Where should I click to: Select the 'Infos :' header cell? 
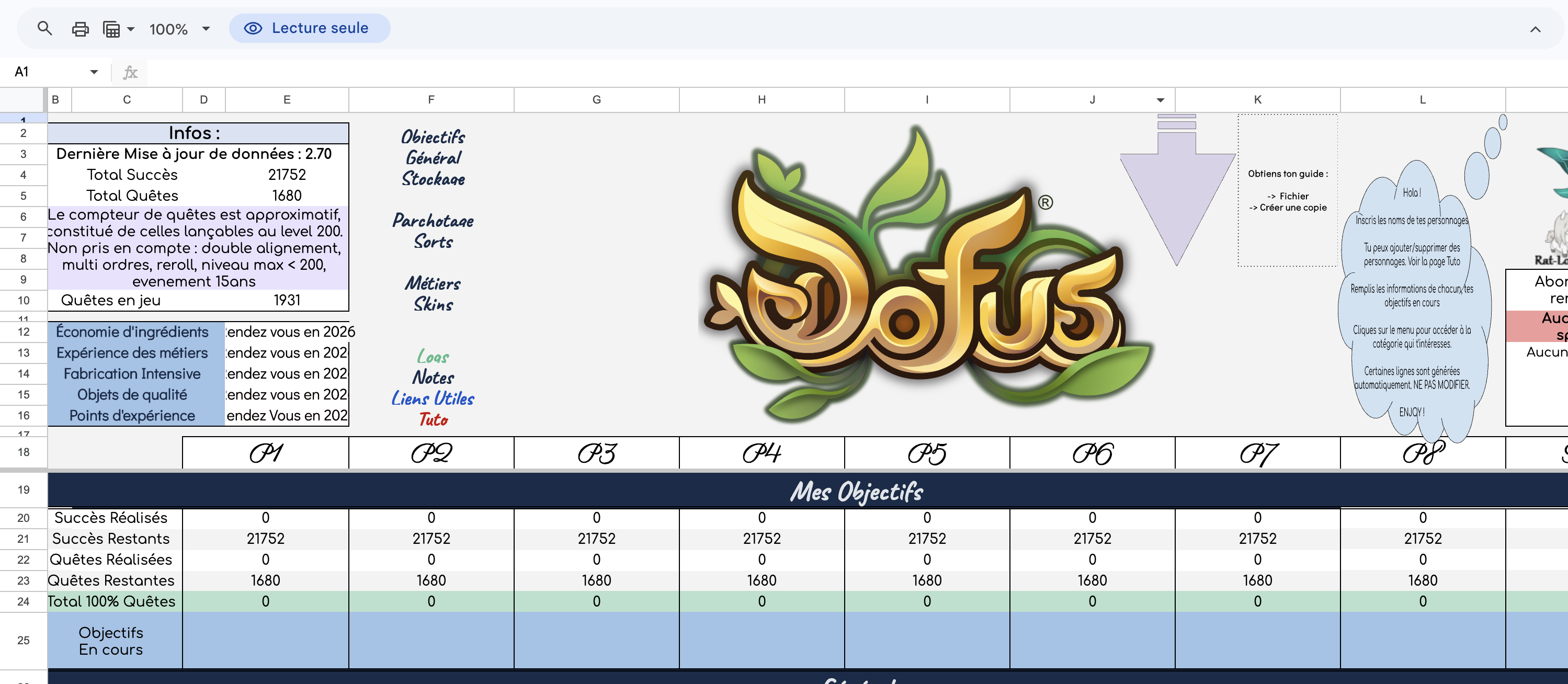[198, 133]
